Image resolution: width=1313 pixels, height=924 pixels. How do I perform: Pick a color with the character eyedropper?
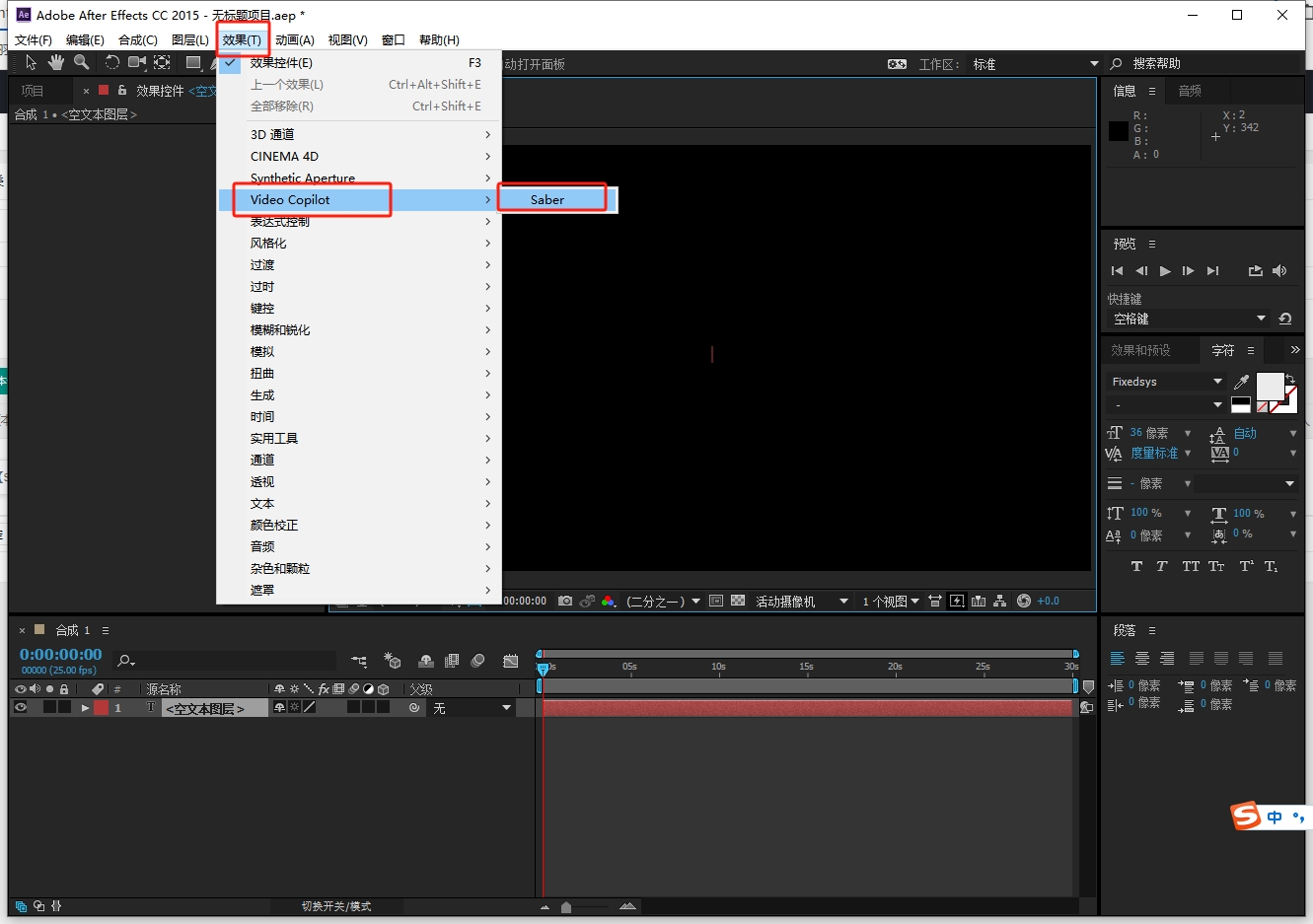point(1241,382)
